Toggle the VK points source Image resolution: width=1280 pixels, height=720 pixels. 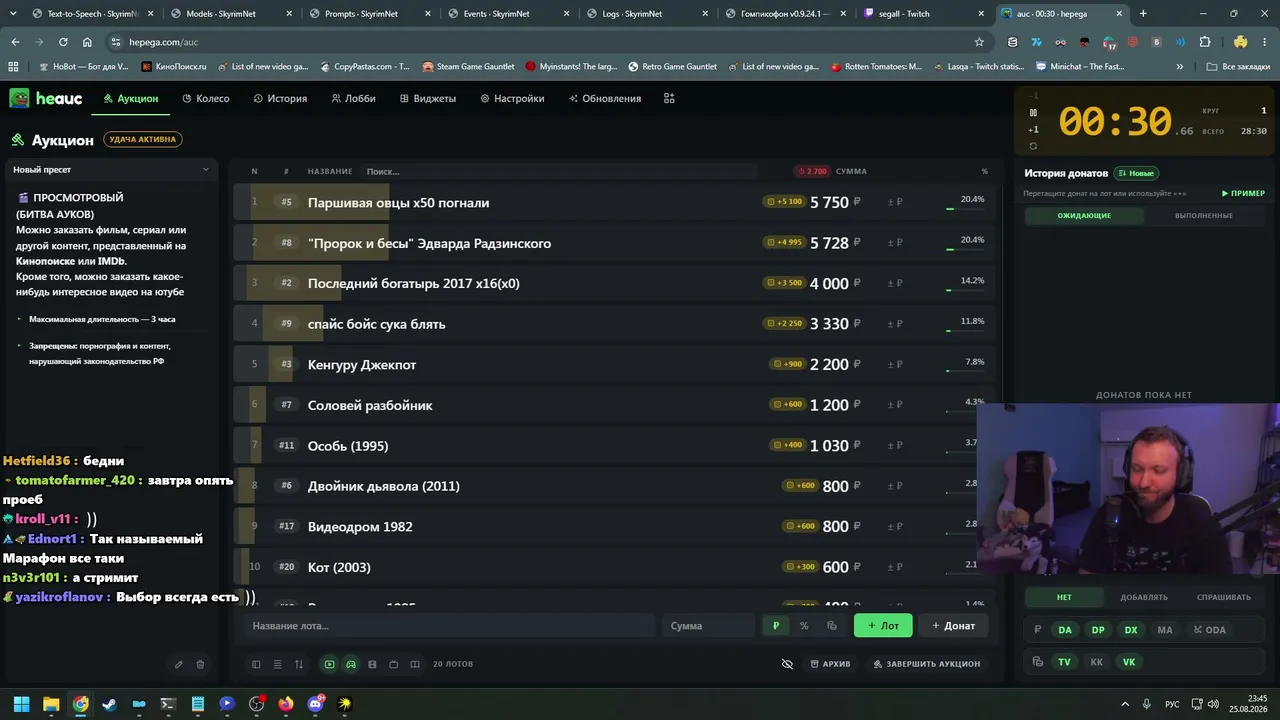(x=1129, y=662)
